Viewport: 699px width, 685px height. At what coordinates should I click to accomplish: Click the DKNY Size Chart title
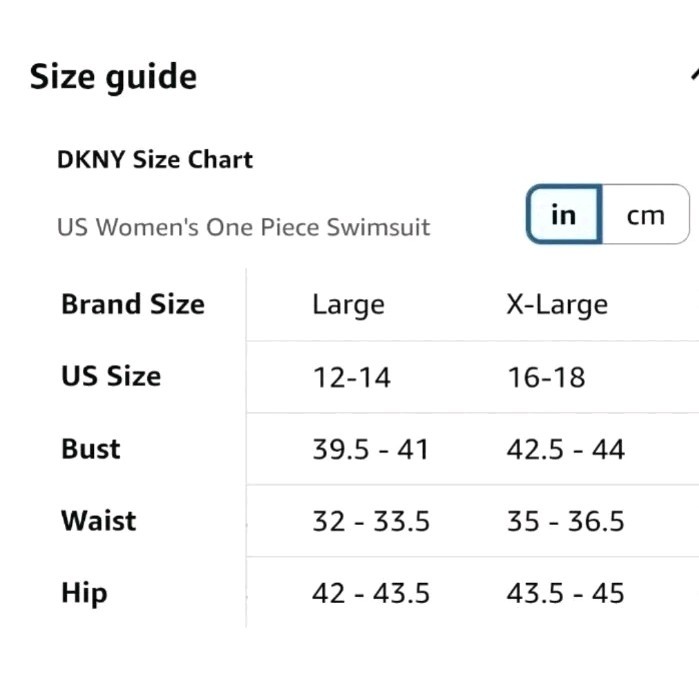click(x=155, y=160)
